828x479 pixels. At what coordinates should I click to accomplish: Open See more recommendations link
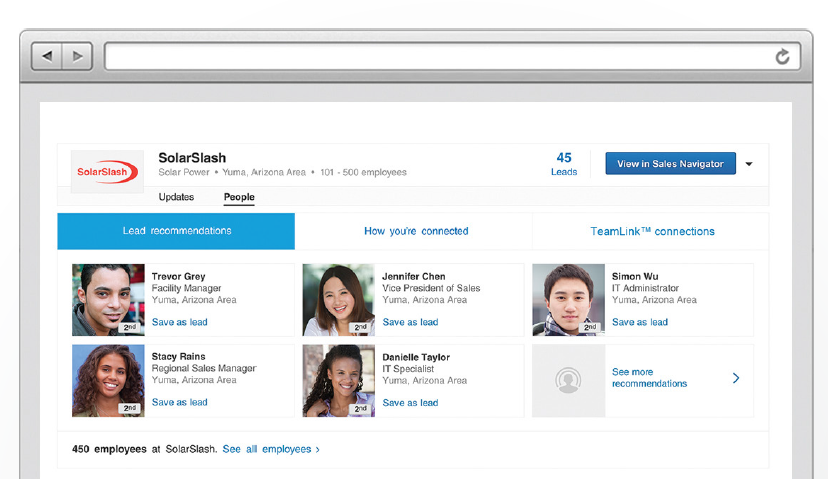pos(649,378)
